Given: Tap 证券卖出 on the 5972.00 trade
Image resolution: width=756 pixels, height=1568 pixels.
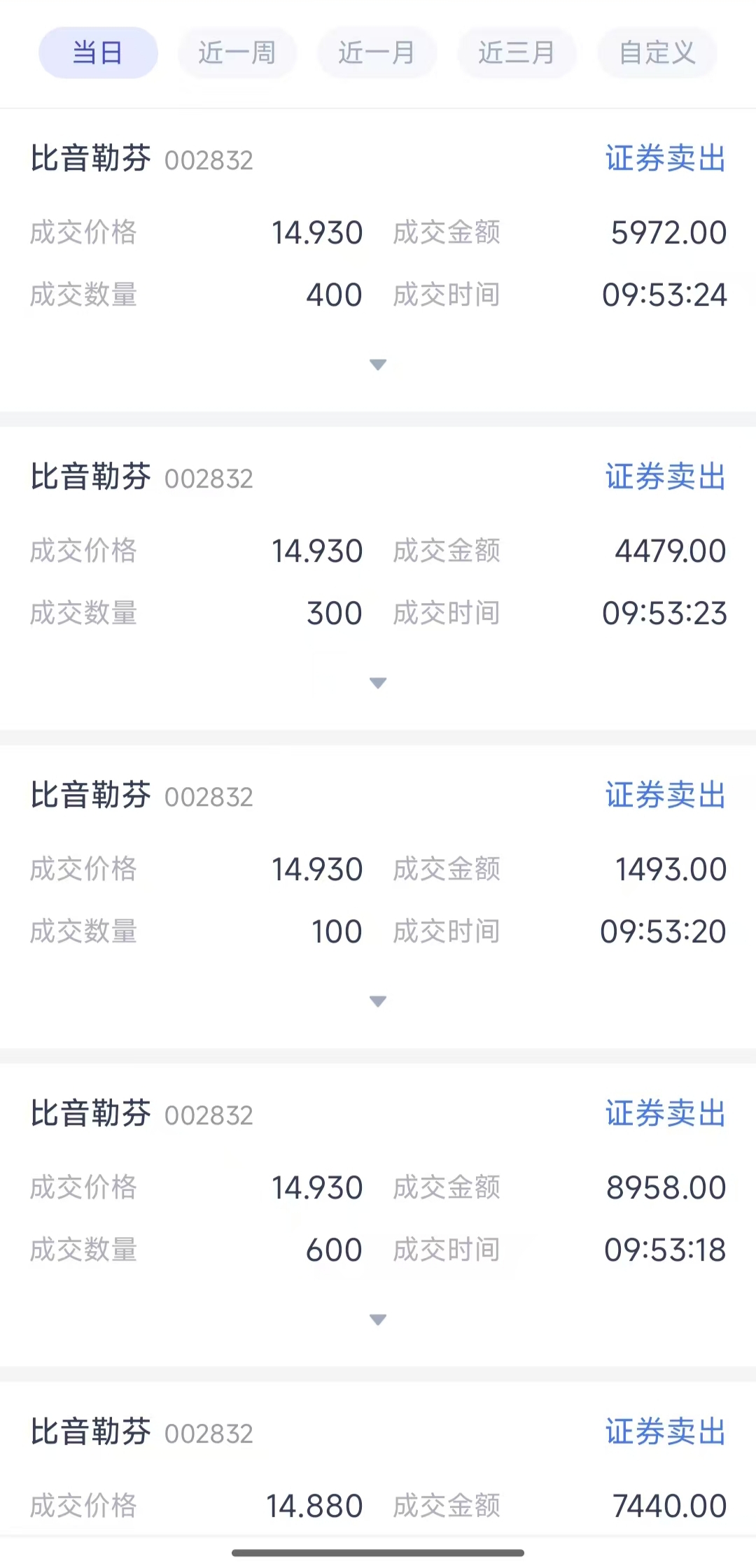Looking at the screenshot, I should pyautogui.click(x=665, y=159).
